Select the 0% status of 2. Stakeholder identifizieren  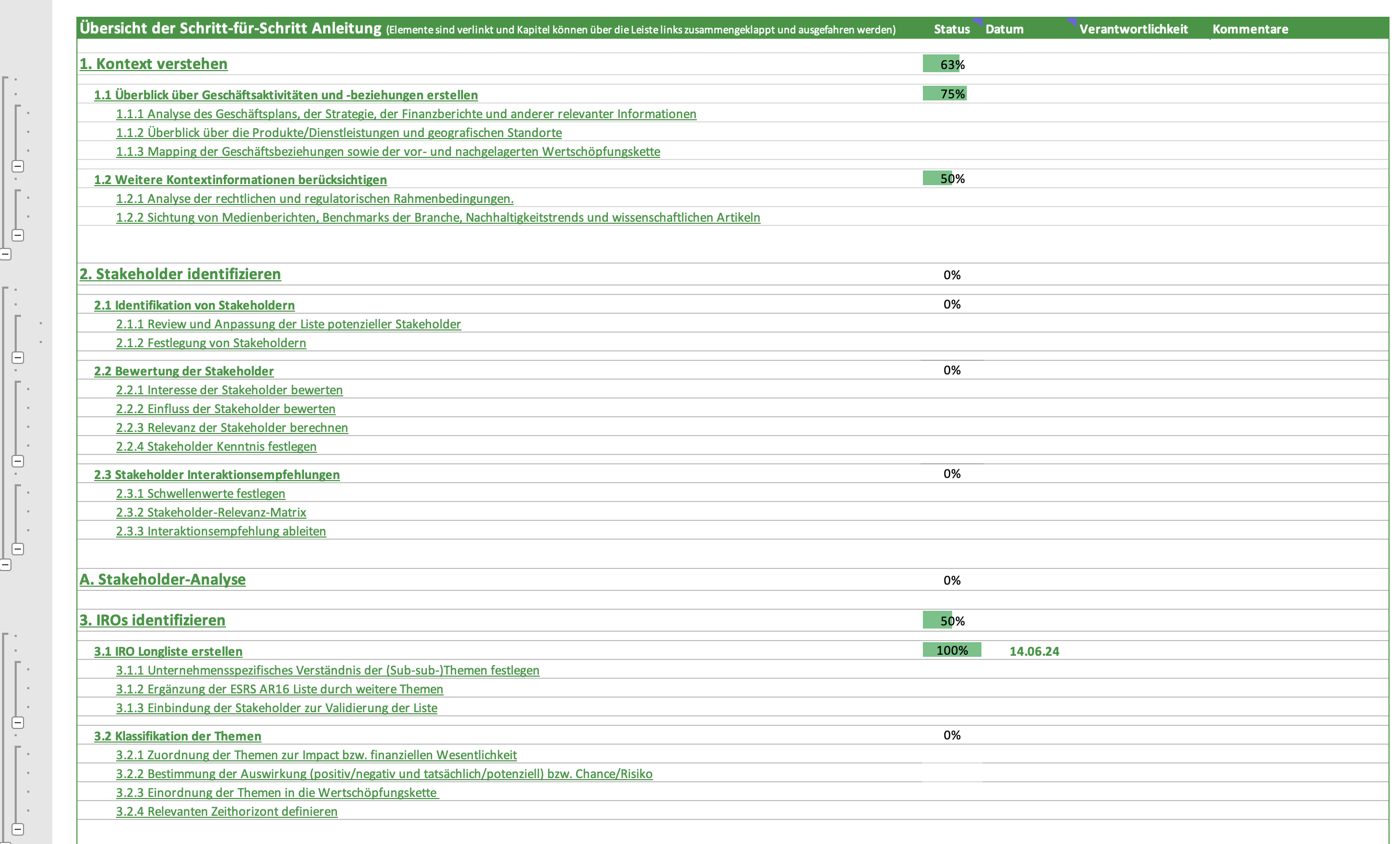coord(952,275)
